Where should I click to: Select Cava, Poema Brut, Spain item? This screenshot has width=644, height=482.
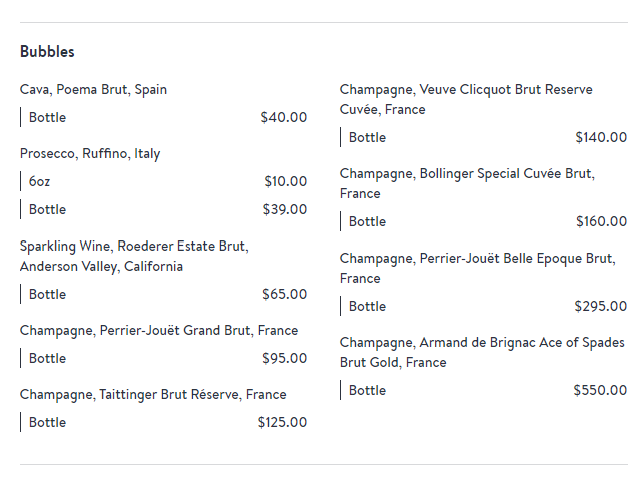point(93,90)
